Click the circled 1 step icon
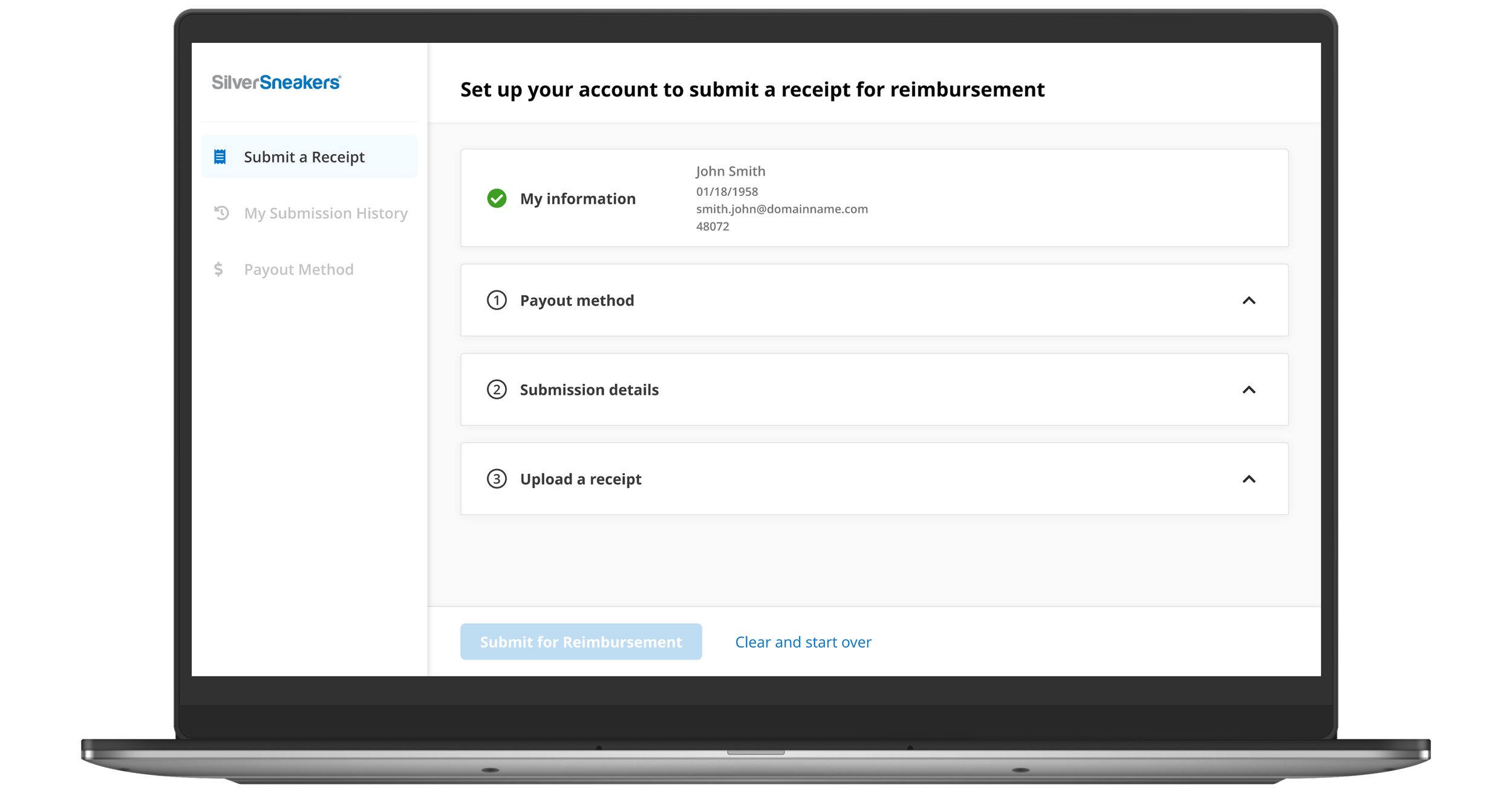The image size is (1512, 793). [497, 300]
